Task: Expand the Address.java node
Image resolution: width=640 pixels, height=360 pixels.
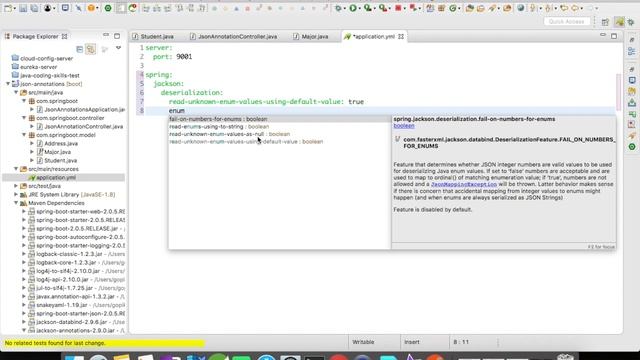Action: pyautogui.click(x=32, y=143)
